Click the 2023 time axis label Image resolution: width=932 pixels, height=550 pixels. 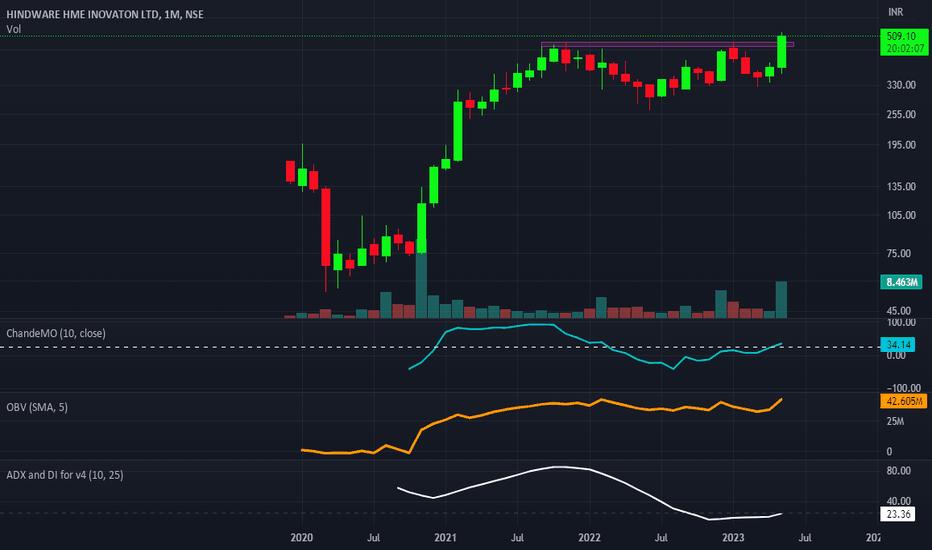733,538
